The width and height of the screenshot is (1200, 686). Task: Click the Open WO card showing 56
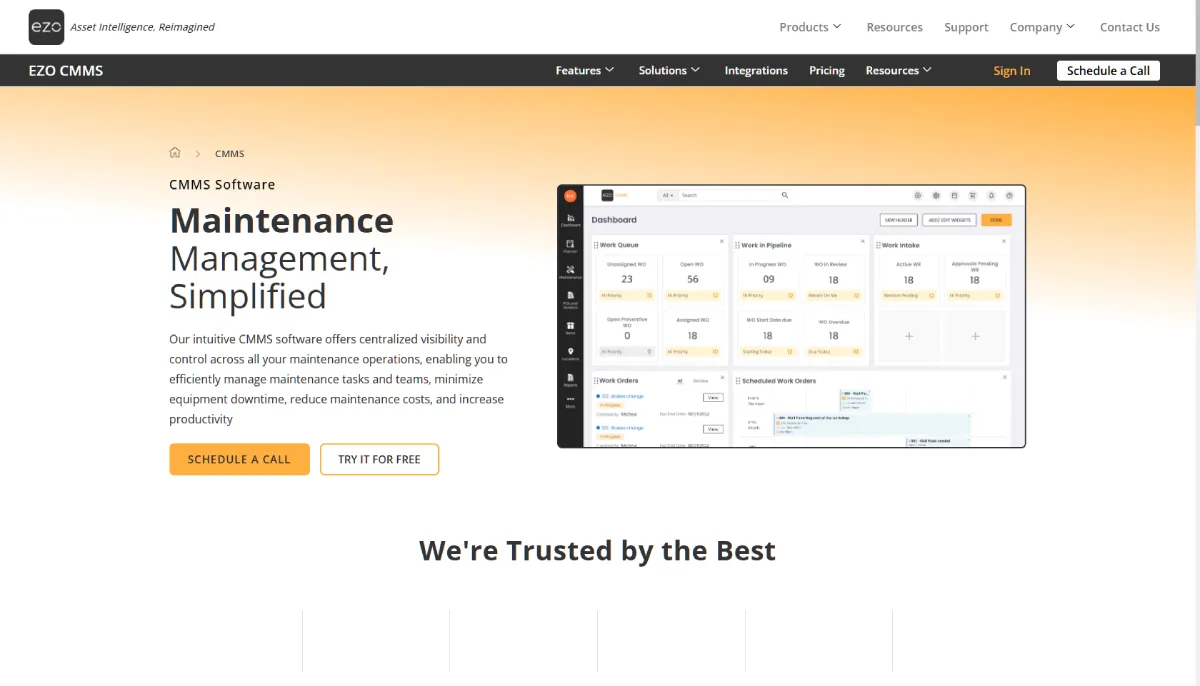point(692,279)
